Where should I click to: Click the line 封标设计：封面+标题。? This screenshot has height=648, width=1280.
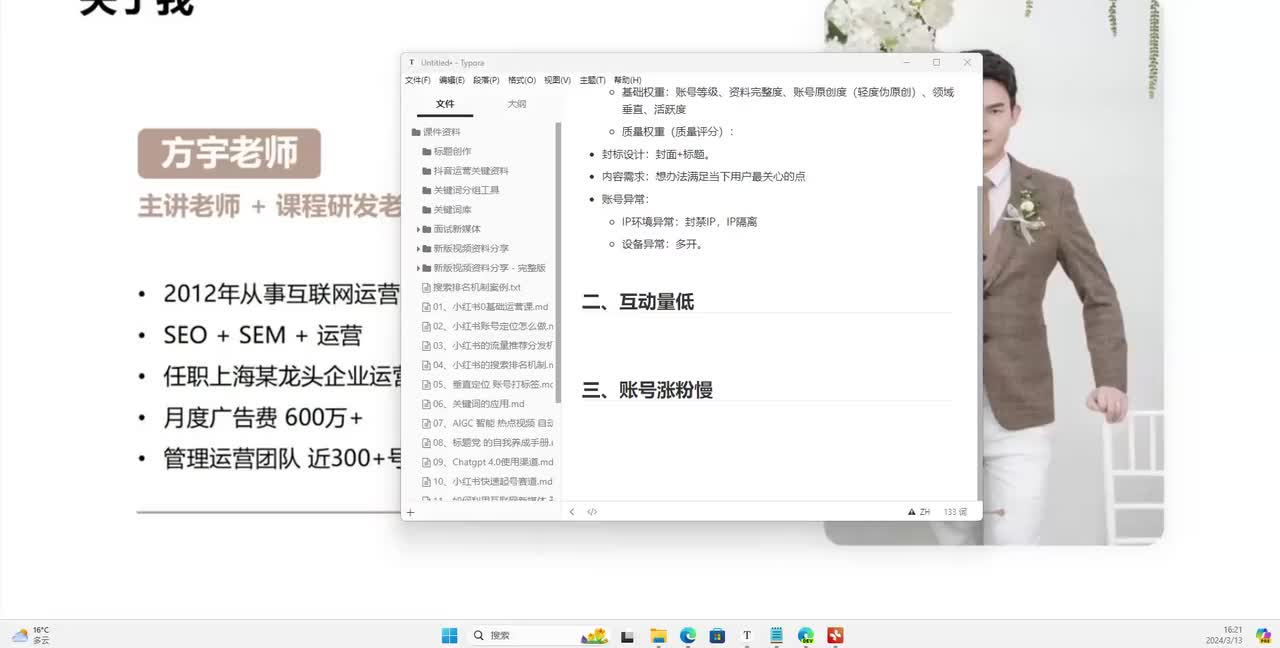(x=656, y=155)
